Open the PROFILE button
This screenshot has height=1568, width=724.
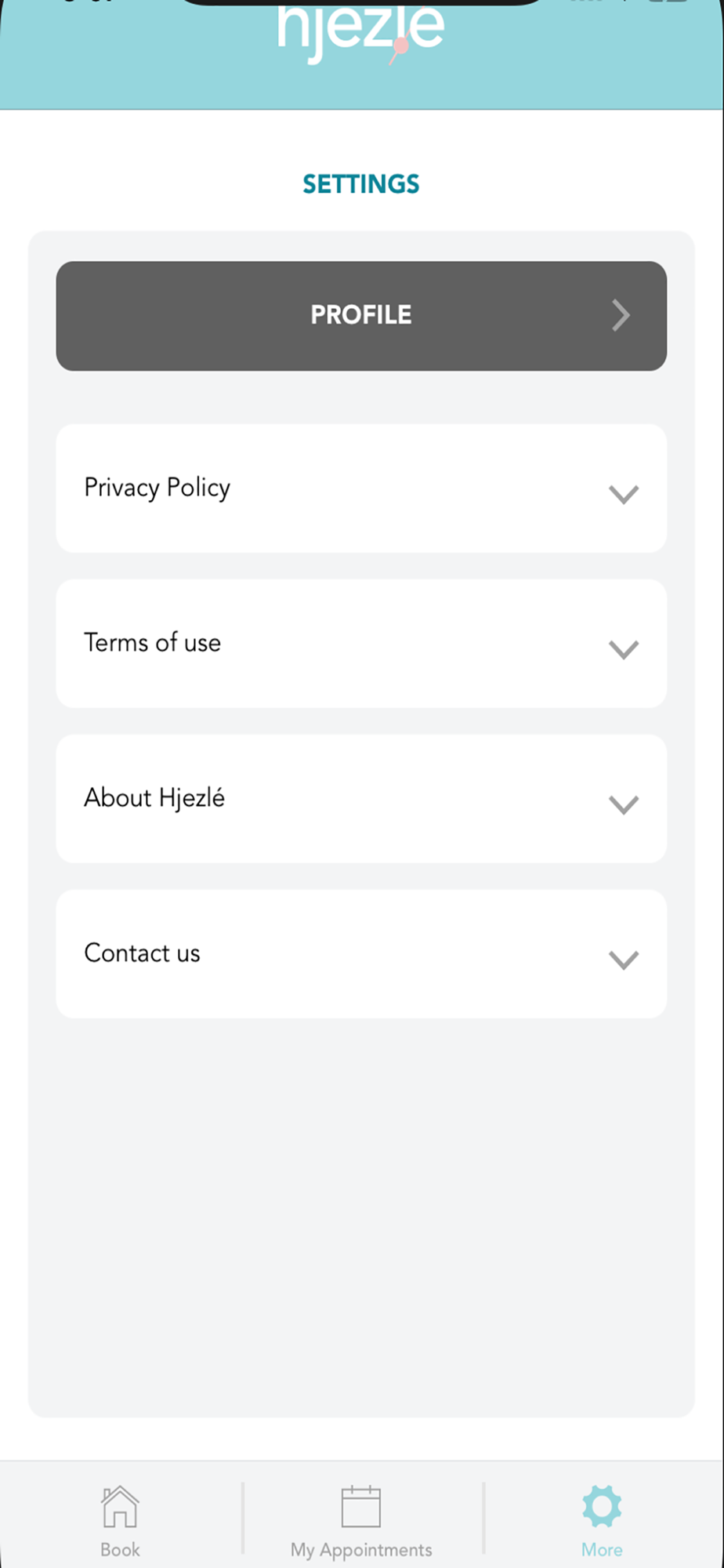tap(361, 316)
